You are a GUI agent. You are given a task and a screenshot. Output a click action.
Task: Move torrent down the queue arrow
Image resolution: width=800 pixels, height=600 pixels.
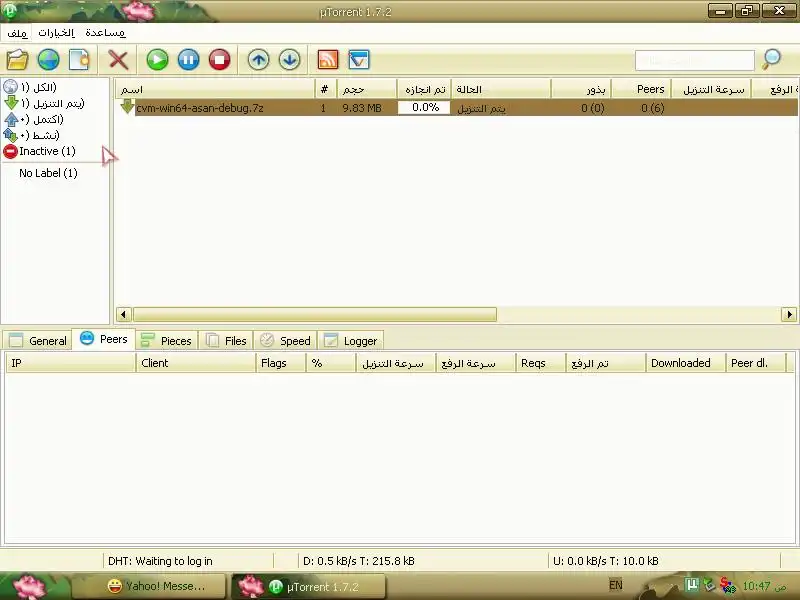pyautogui.click(x=290, y=60)
